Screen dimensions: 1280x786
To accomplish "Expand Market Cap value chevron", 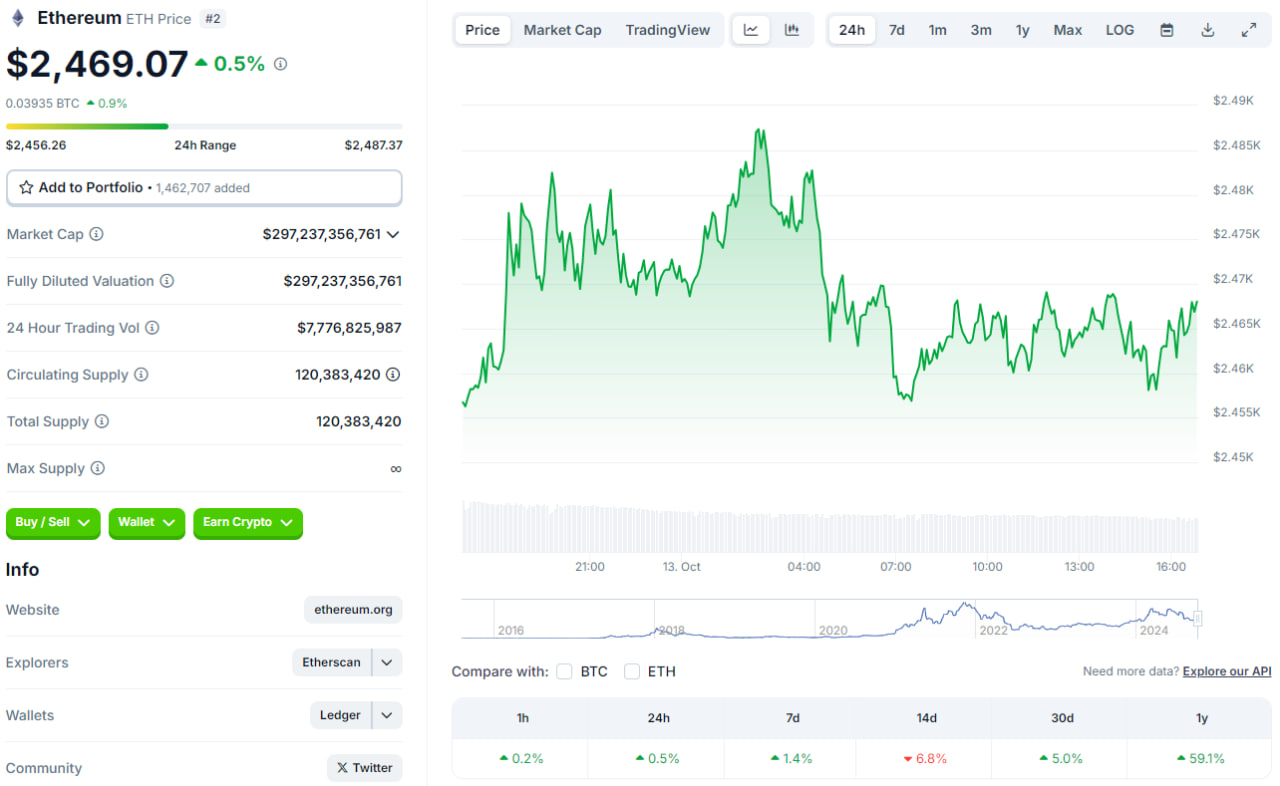I will 393,234.
